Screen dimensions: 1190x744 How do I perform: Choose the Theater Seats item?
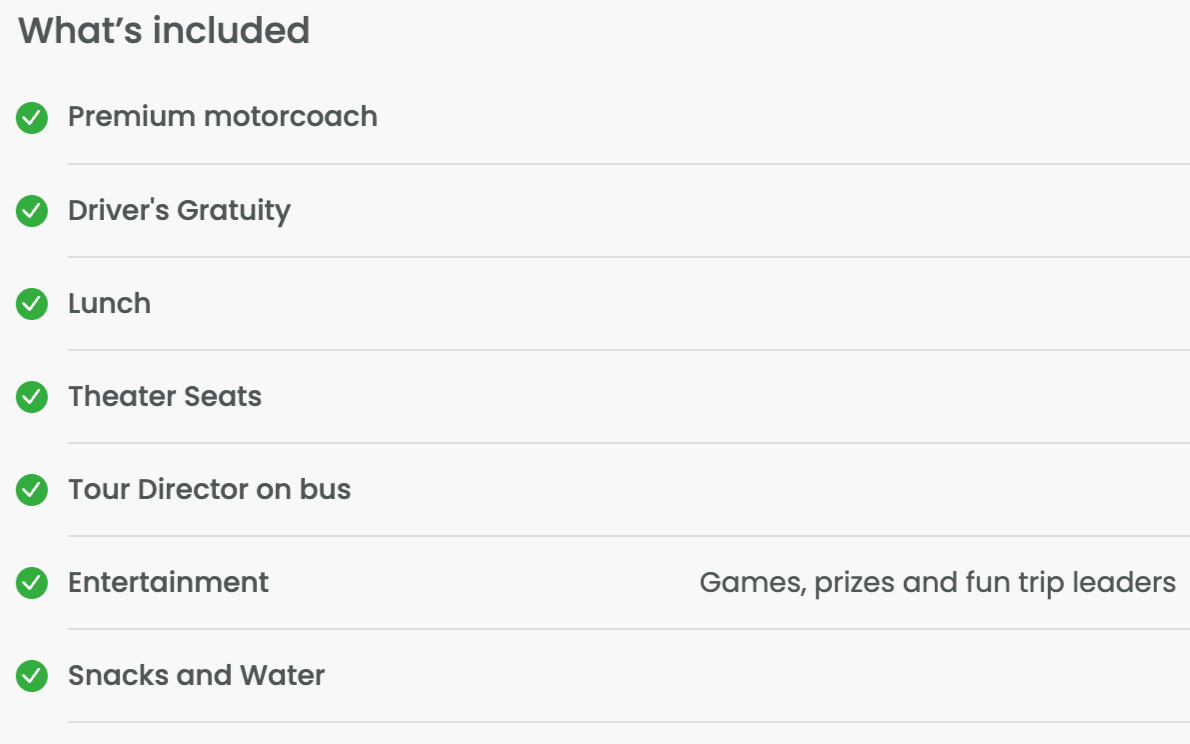click(165, 397)
